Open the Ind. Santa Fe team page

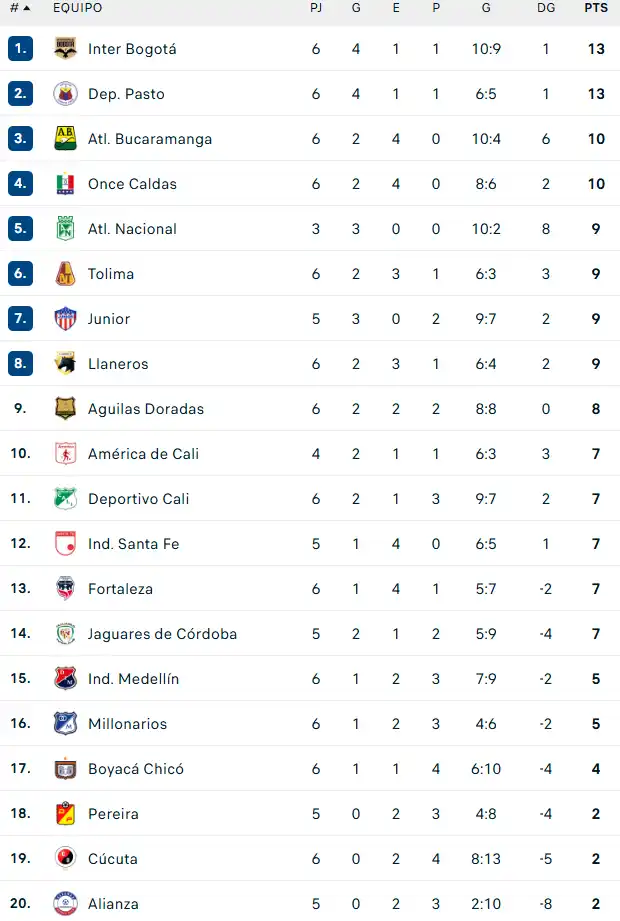[134, 544]
